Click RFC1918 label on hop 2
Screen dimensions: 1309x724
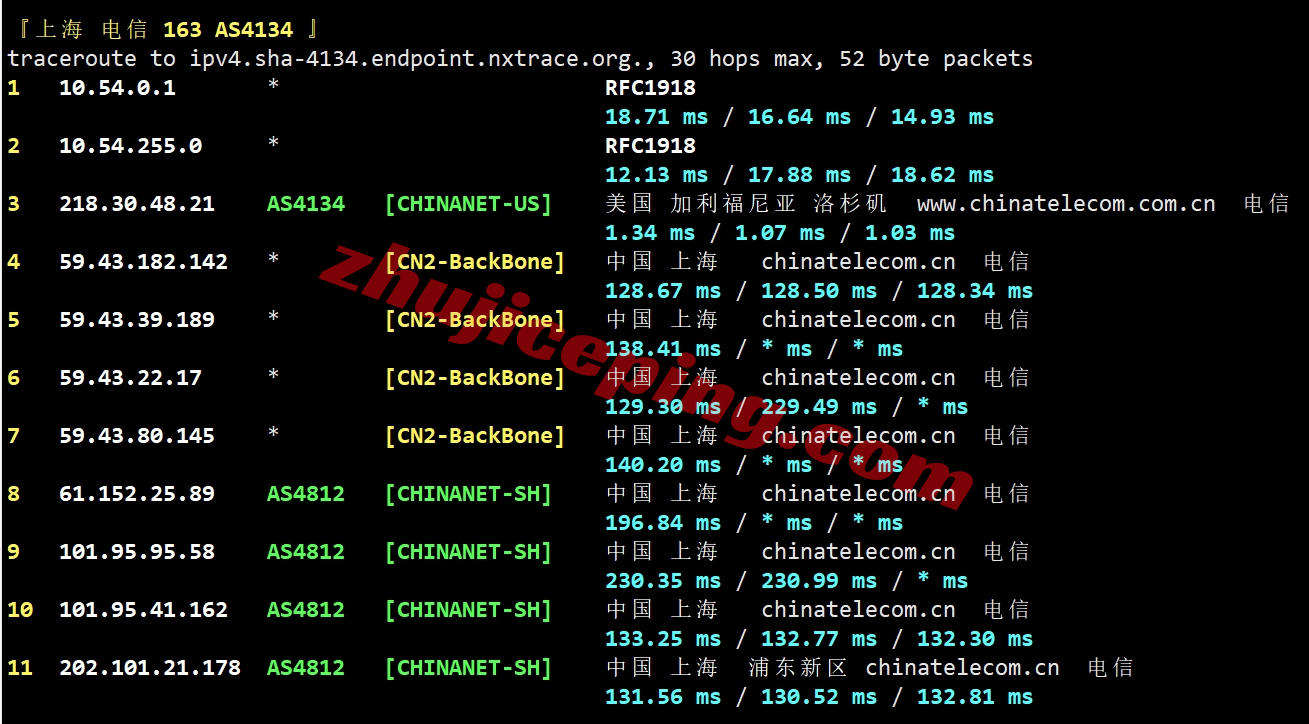coord(650,146)
